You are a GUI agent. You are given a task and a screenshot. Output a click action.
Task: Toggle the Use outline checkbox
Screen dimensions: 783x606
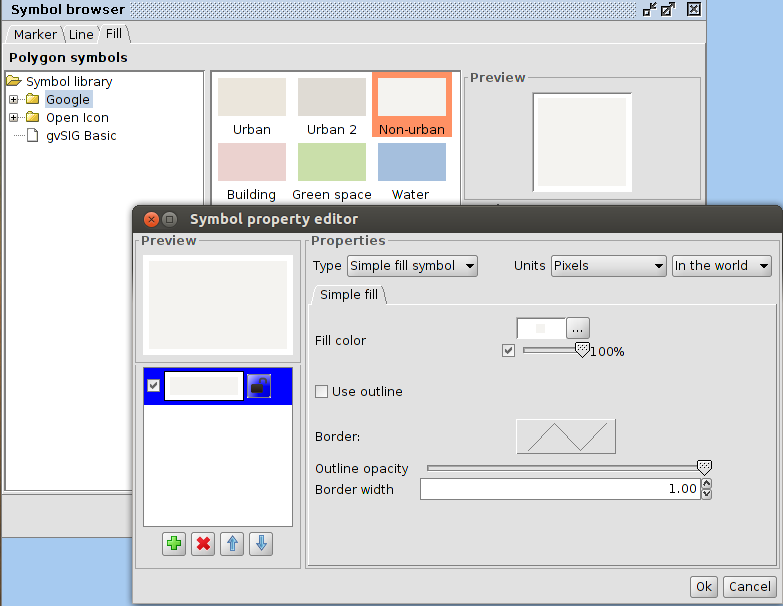[322, 392]
